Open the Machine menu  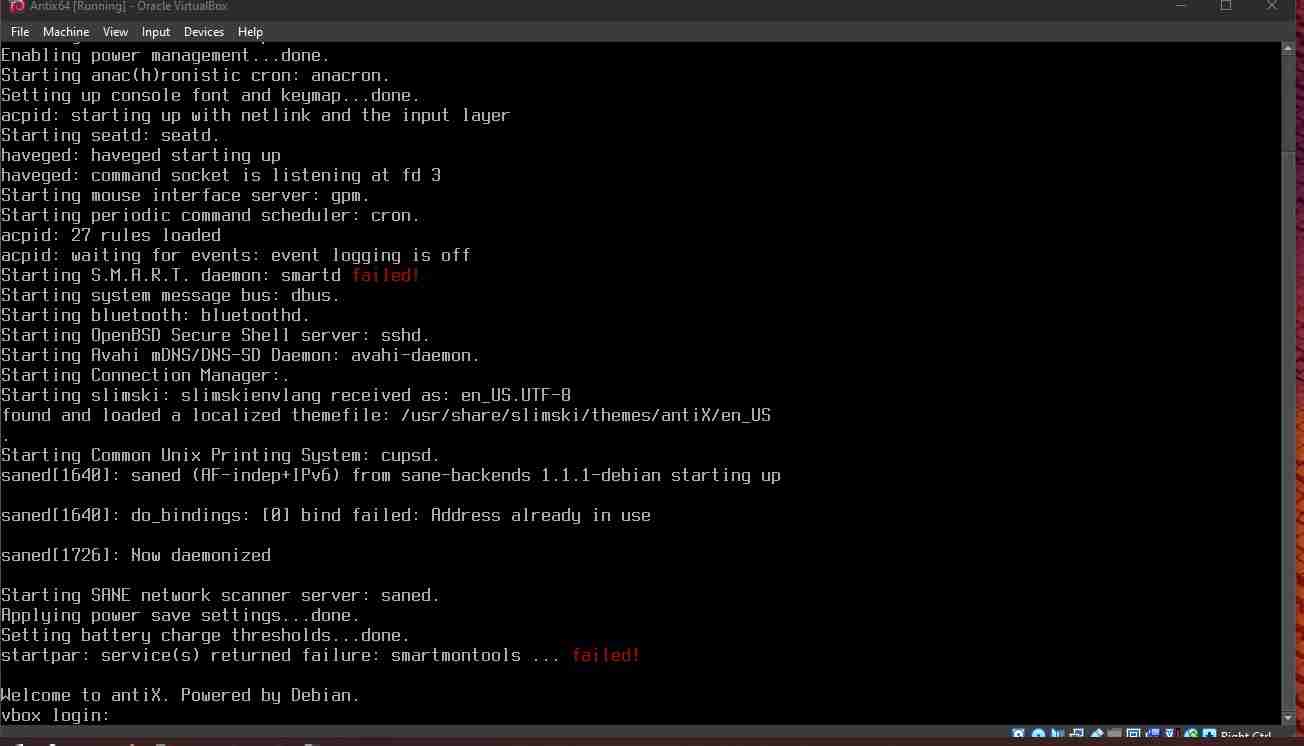tap(66, 32)
